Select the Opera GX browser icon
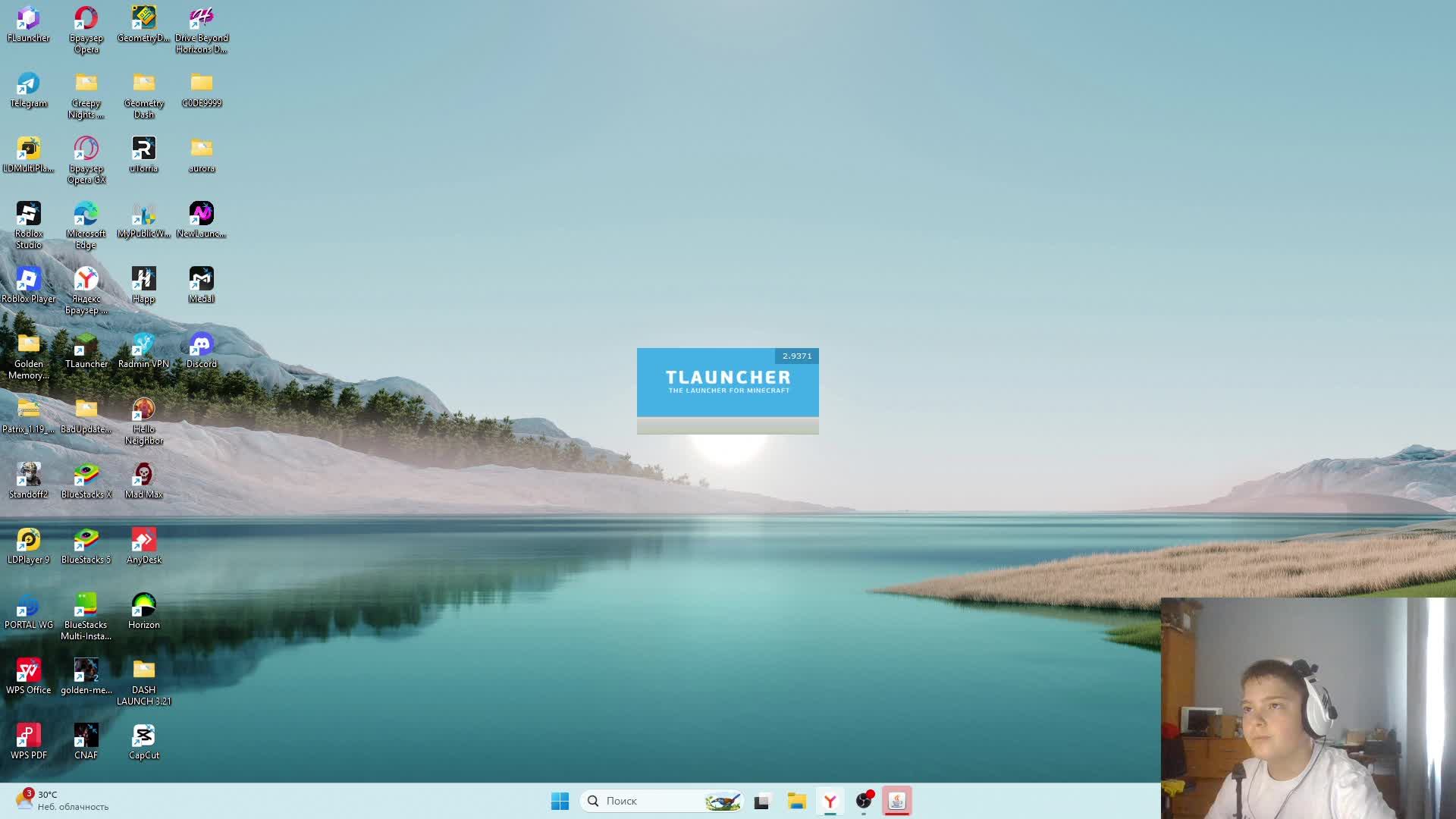The height and width of the screenshot is (819, 1456). pos(86,161)
